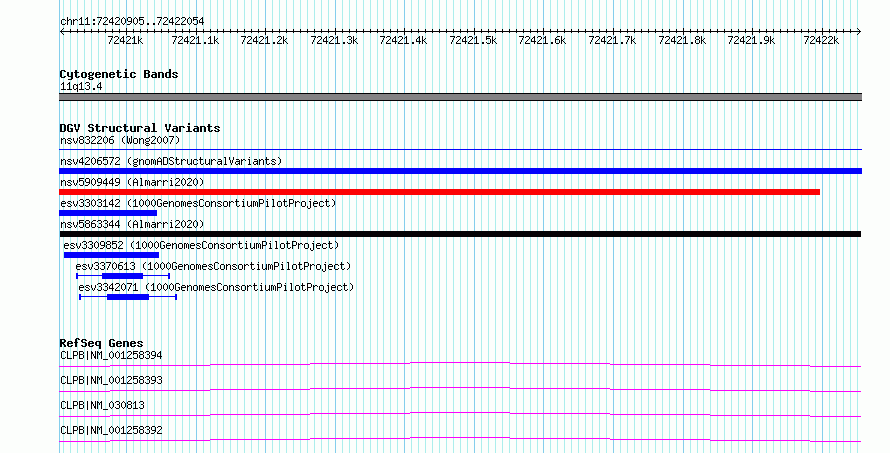The width and height of the screenshot is (890, 453).
Task: Open the esv3303142 variant label
Action: [x=198, y=203]
